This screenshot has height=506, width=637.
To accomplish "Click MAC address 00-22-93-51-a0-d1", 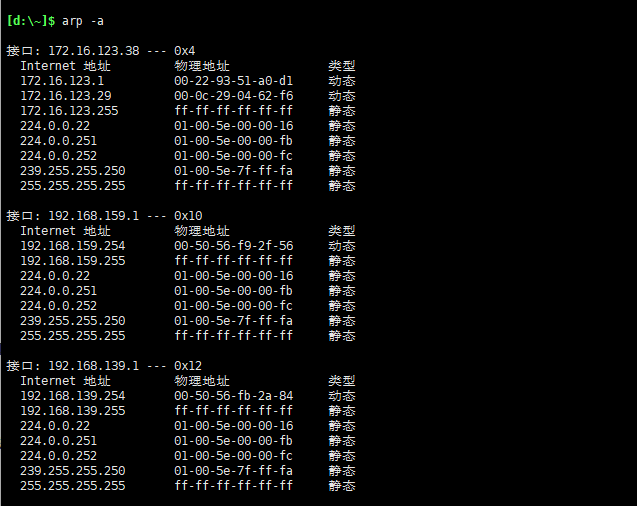I will tap(233, 80).
